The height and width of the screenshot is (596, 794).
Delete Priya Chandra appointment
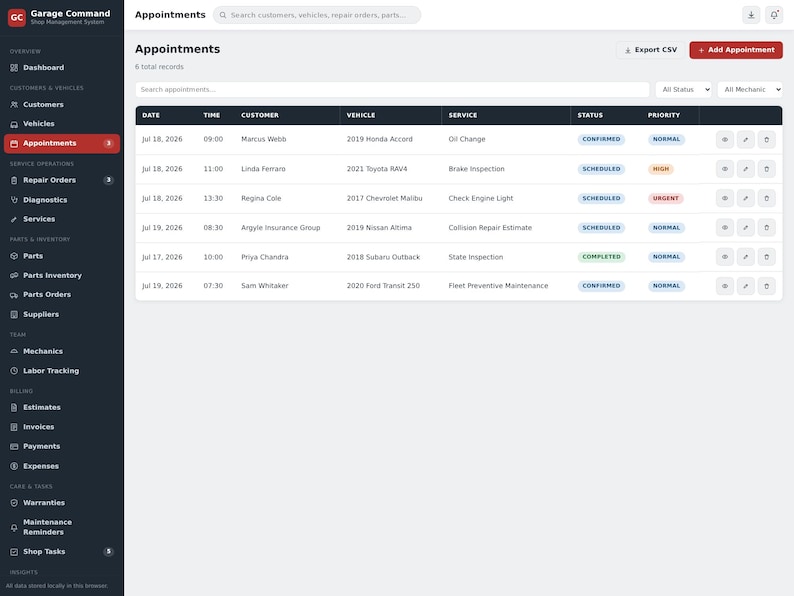(766, 257)
